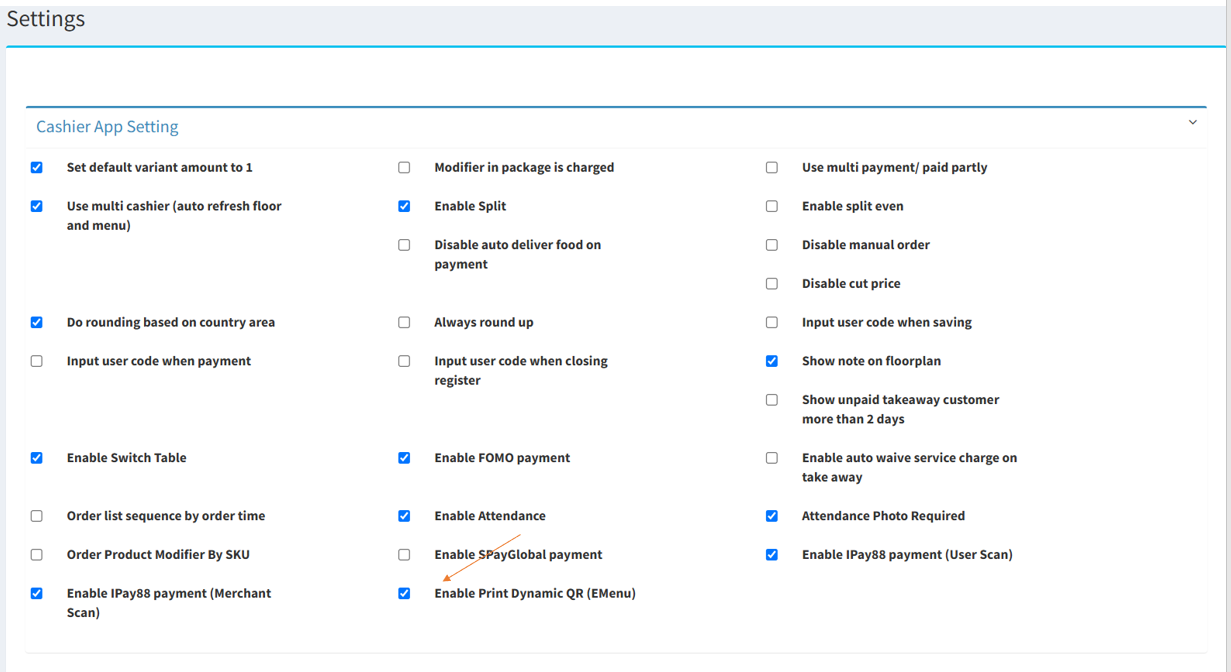The width and height of the screenshot is (1231, 672).
Task: Uncheck Enable FOMO payment
Action: (x=404, y=458)
